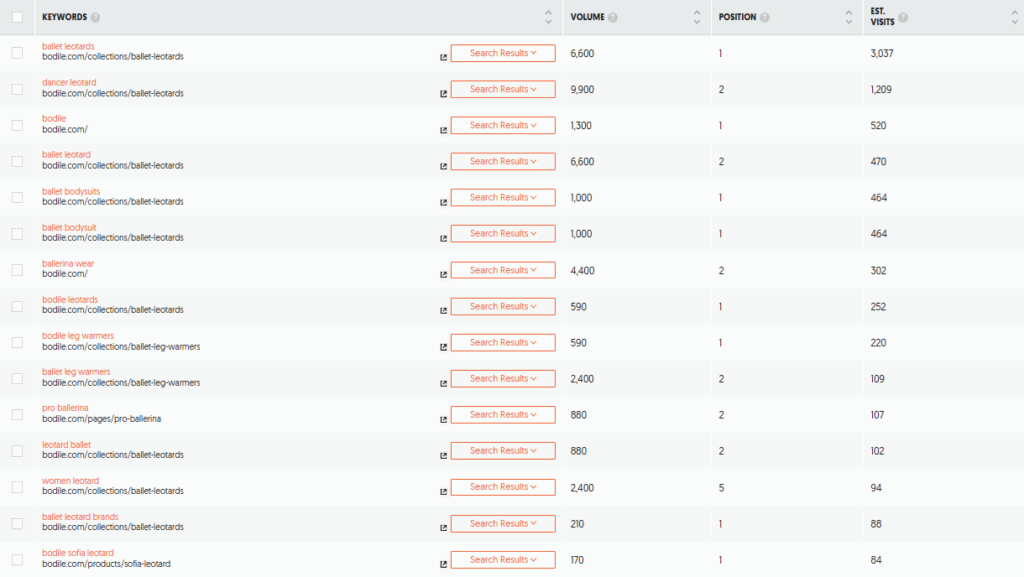Visit the 'bodile leg warmers' keyword link
Image resolution: width=1024 pixels, height=577 pixels.
coord(78,335)
